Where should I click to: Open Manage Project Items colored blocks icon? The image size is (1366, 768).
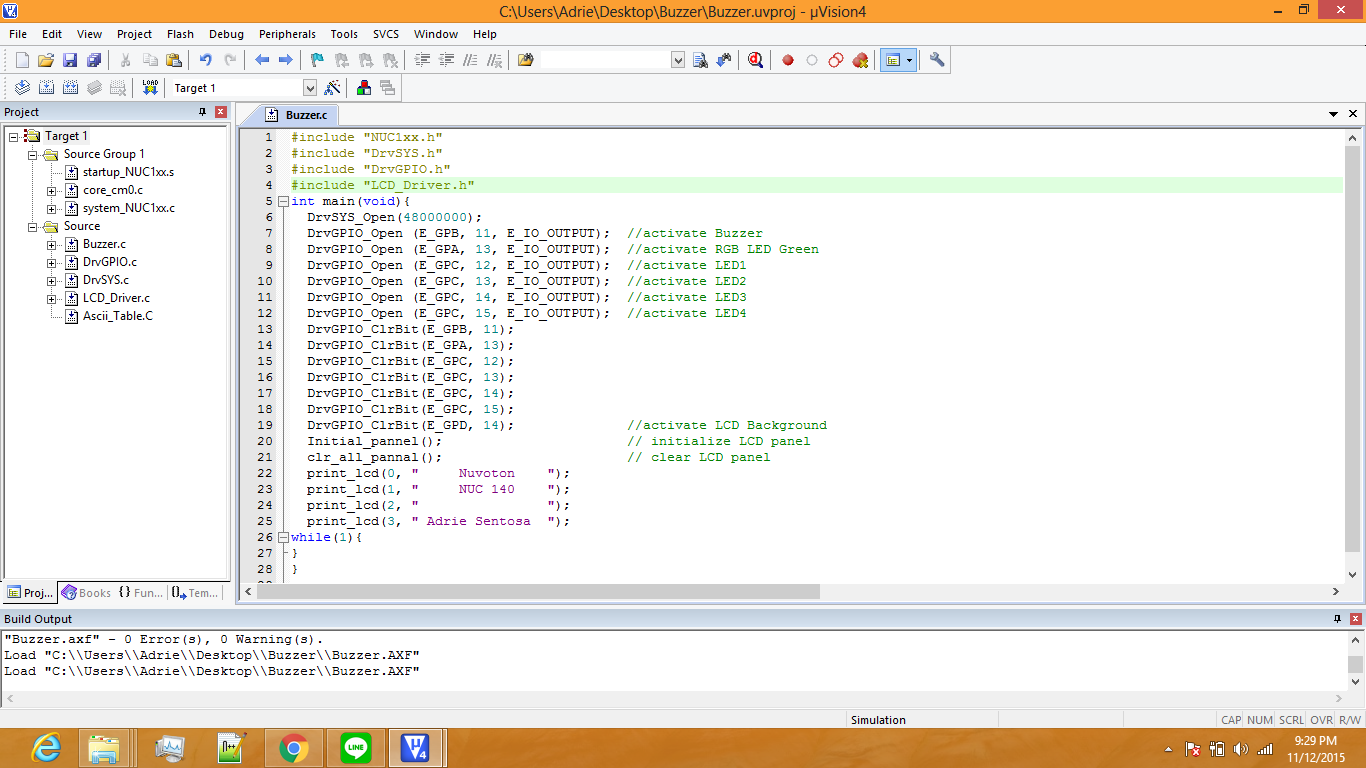(364, 88)
